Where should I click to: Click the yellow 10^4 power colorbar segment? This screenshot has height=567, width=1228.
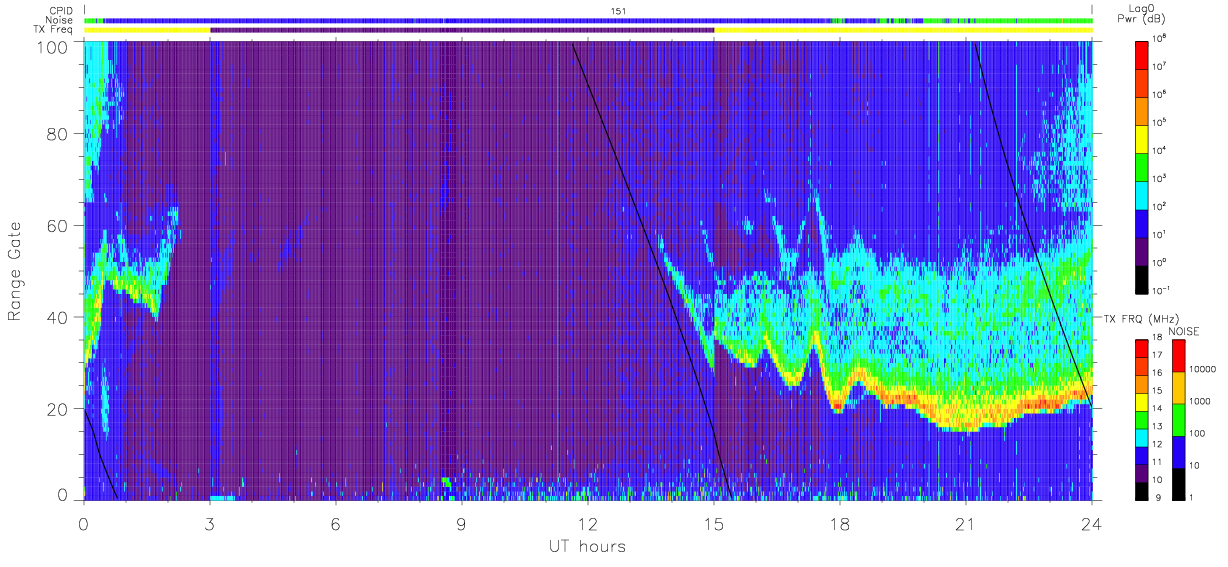pos(1142,137)
